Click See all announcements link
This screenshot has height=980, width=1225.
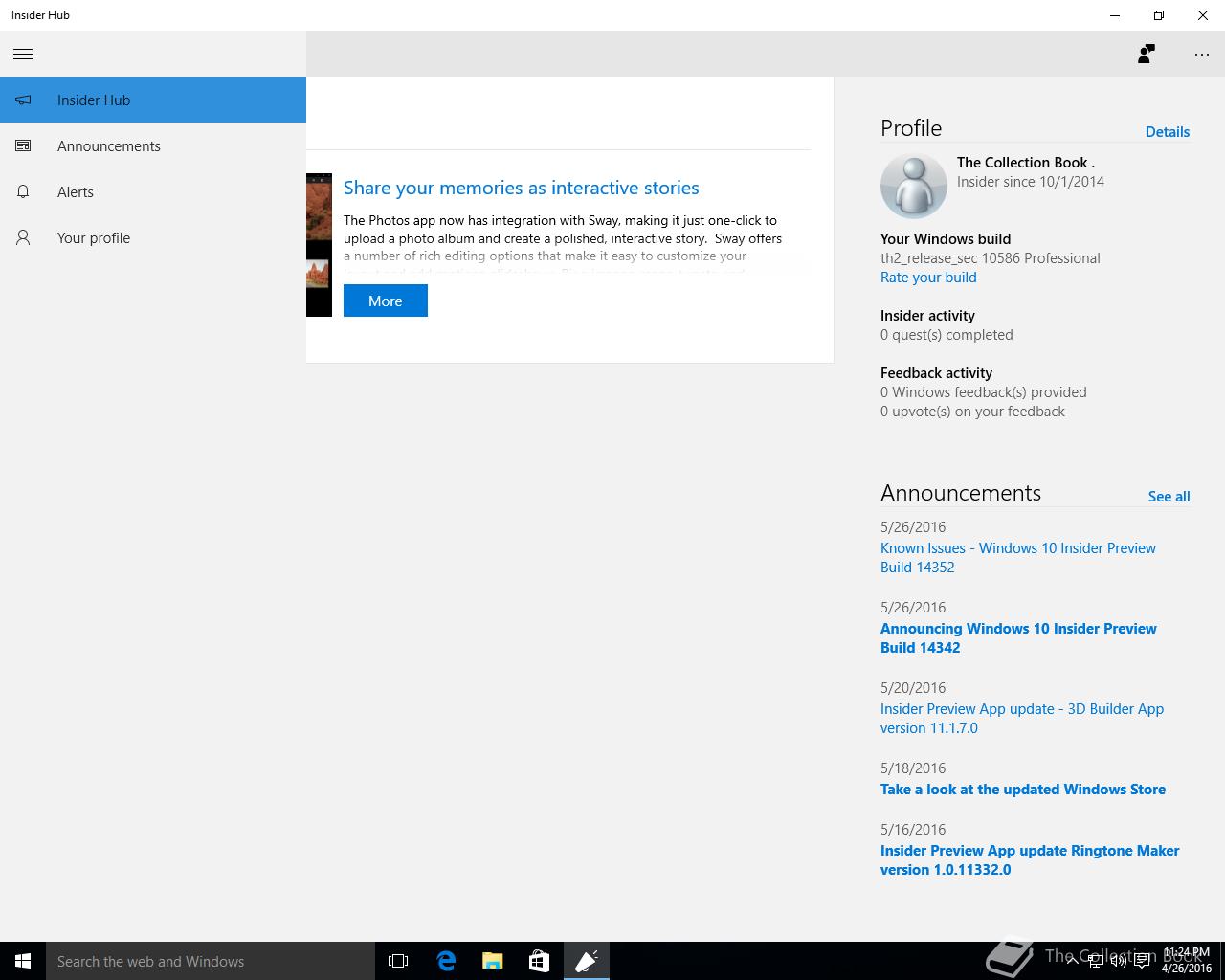(x=1169, y=497)
